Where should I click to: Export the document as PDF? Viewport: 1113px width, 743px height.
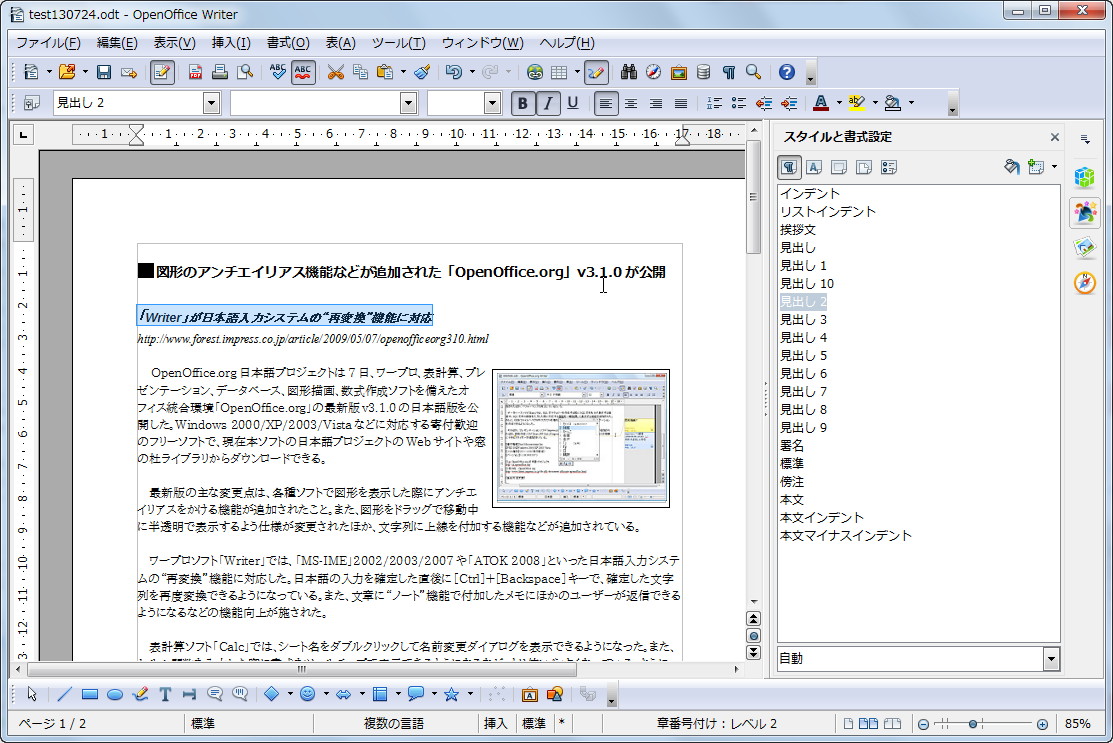[196, 72]
